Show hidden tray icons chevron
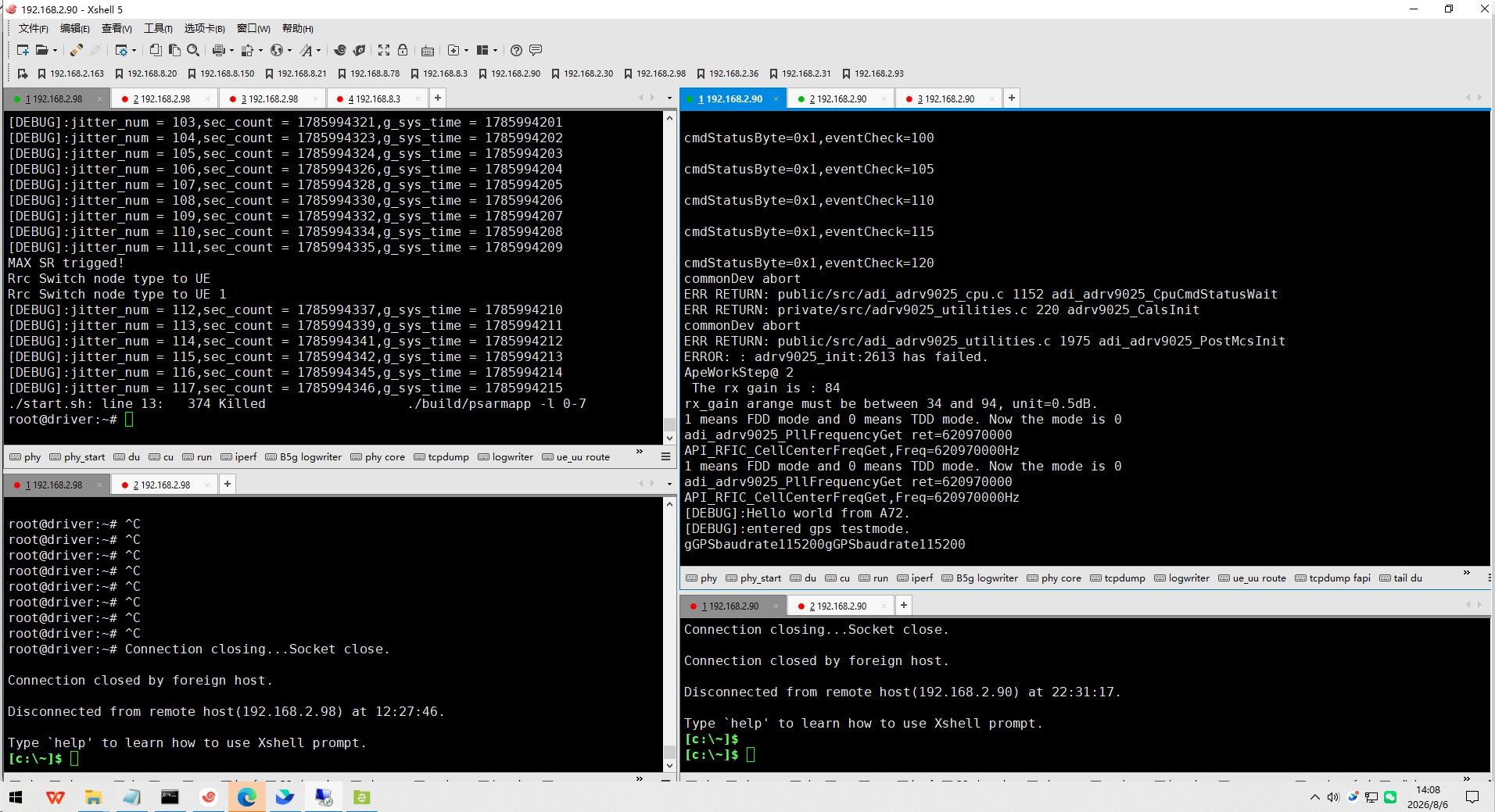The width and height of the screenshot is (1495, 812). click(1314, 797)
